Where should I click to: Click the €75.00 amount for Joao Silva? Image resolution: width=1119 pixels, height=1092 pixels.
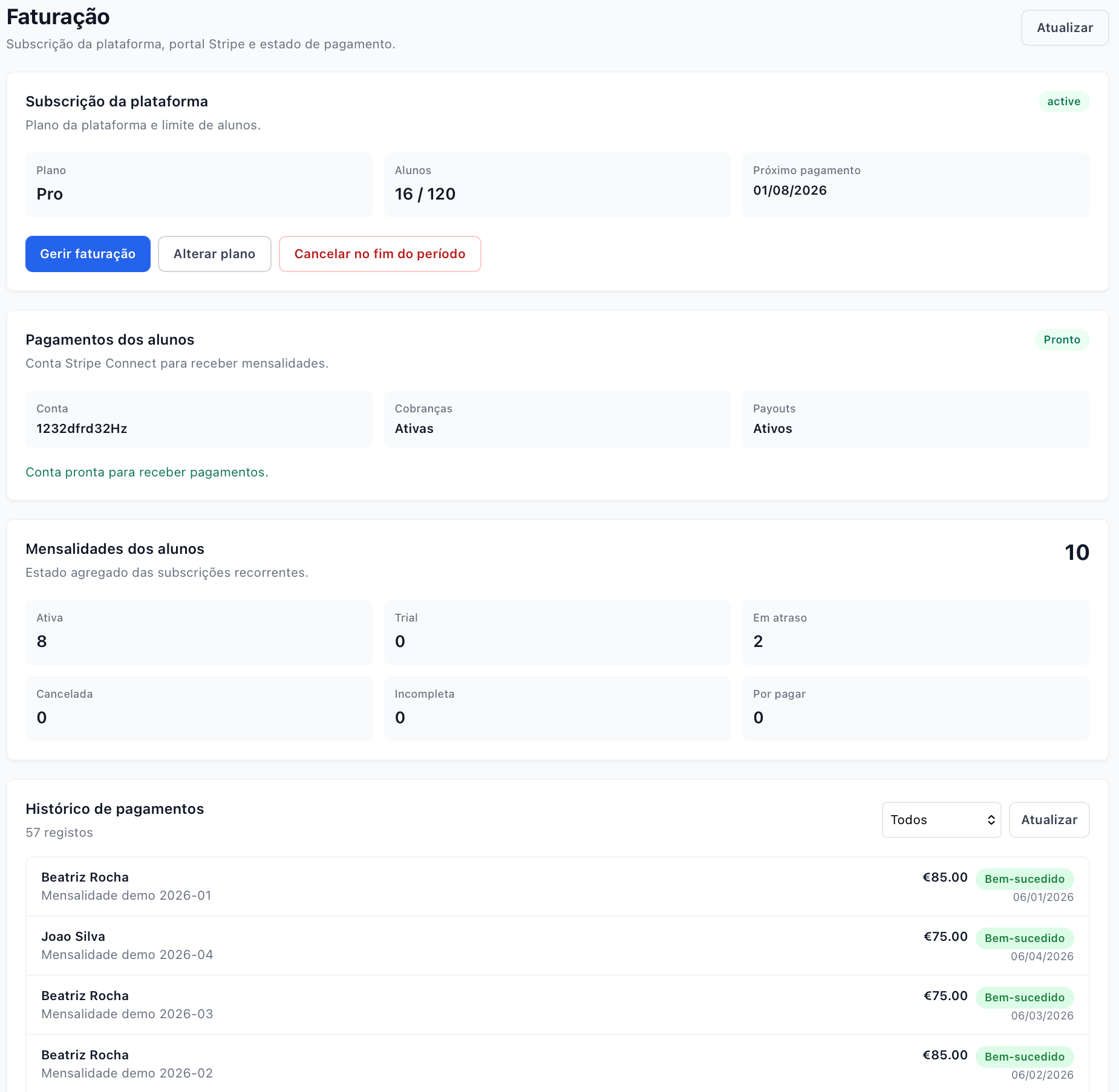[x=945, y=937]
